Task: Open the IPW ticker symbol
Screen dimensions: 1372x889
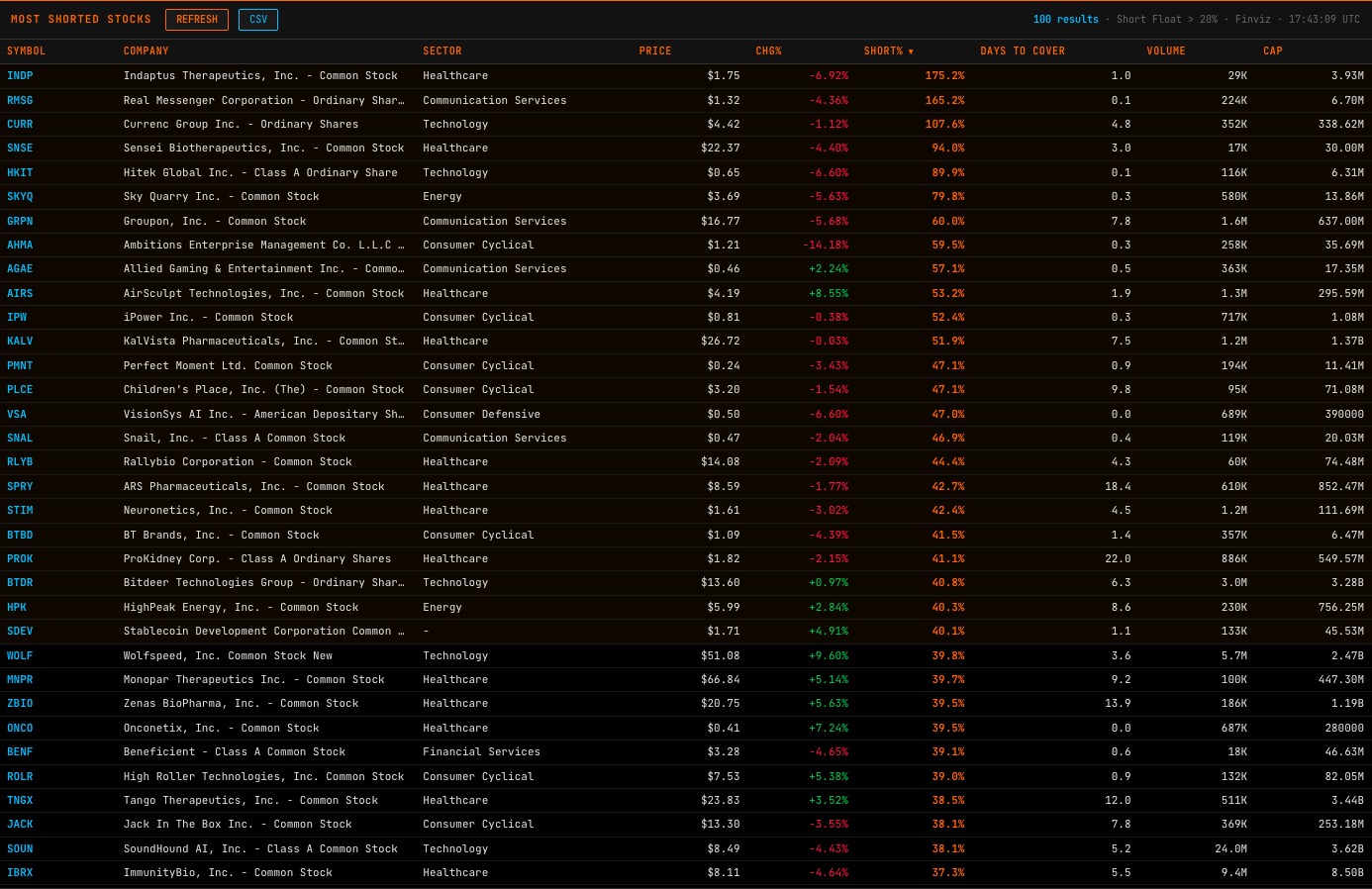Action: (17, 318)
